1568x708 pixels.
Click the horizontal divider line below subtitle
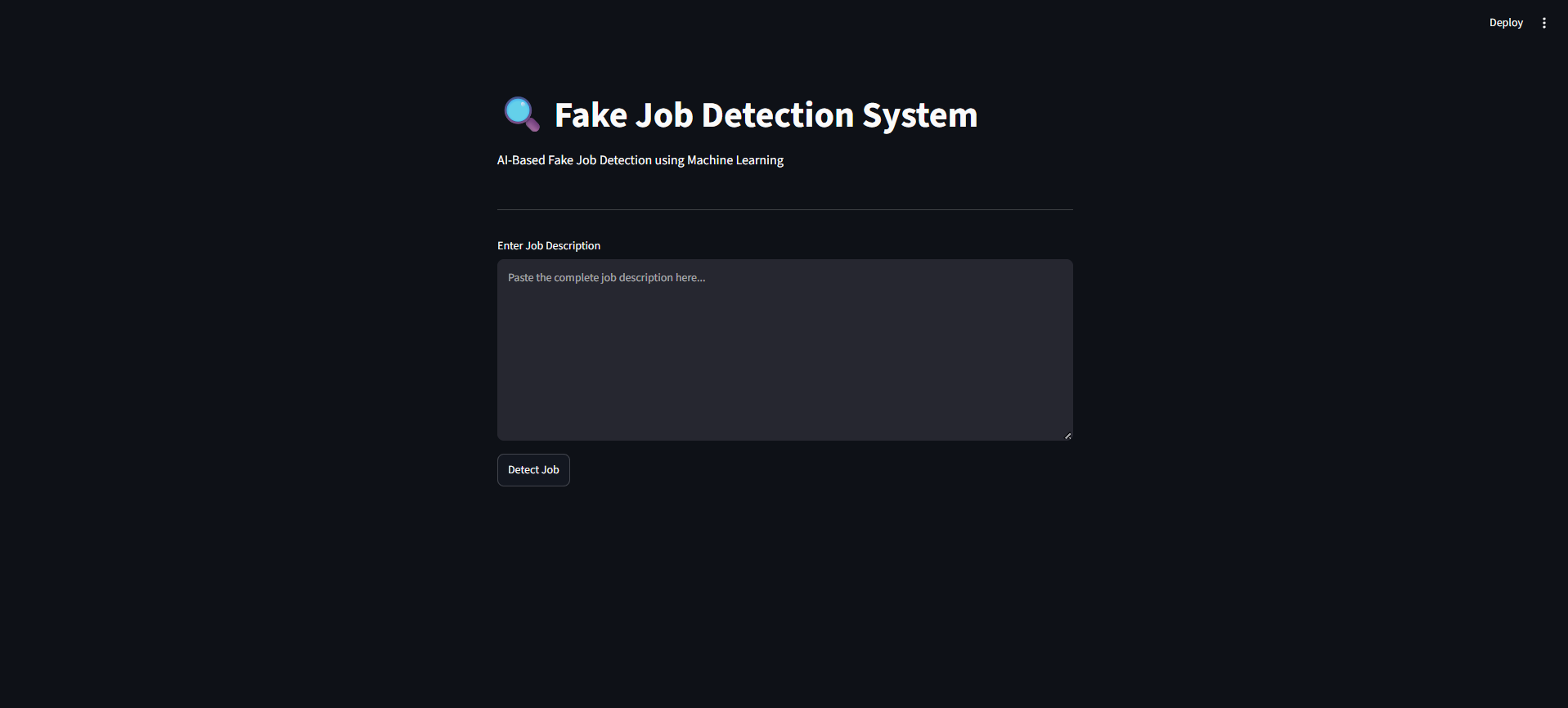point(785,209)
